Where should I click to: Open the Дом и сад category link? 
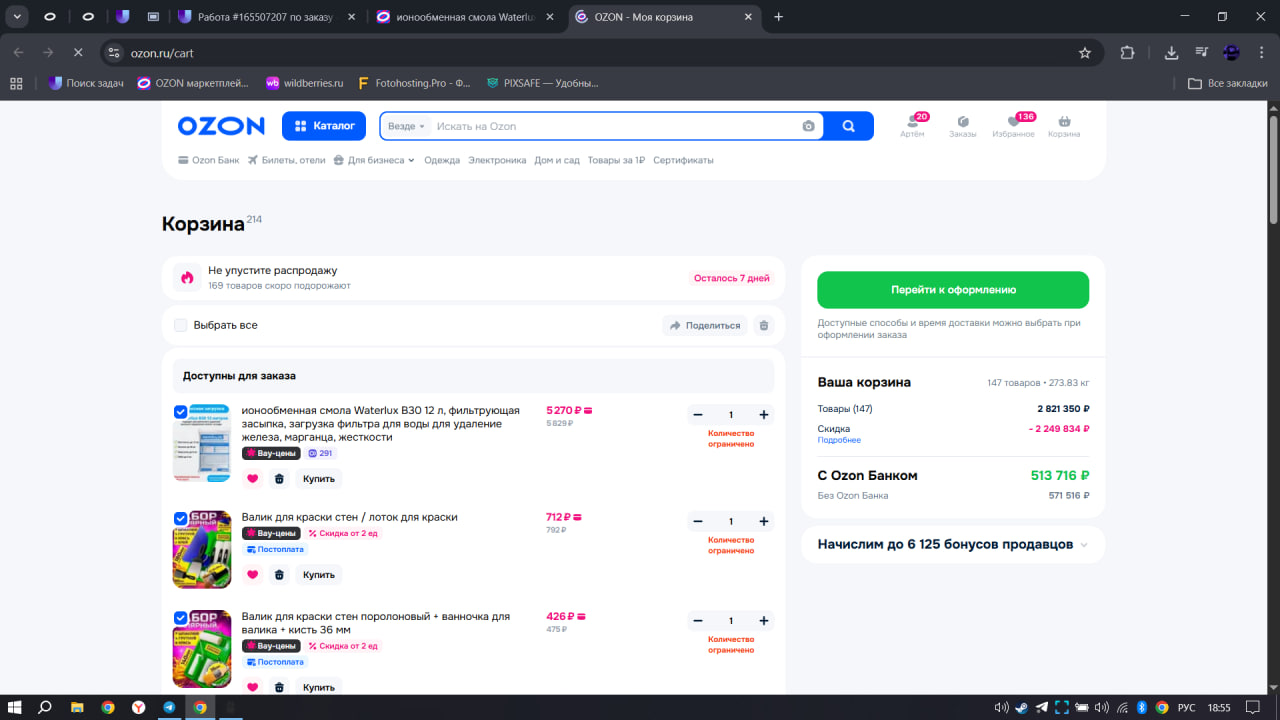point(557,160)
